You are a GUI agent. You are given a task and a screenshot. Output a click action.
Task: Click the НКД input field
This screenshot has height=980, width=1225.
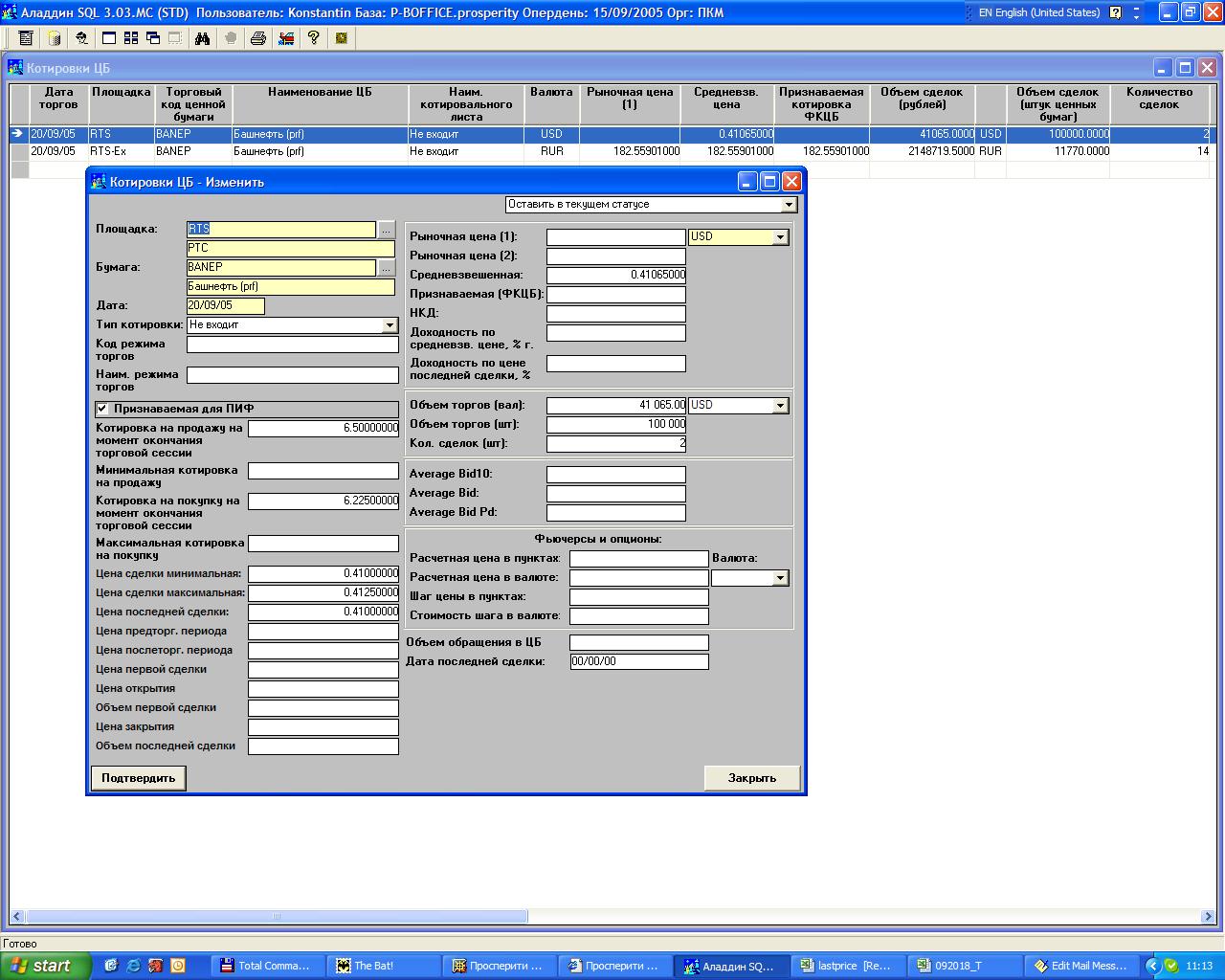point(616,314)
